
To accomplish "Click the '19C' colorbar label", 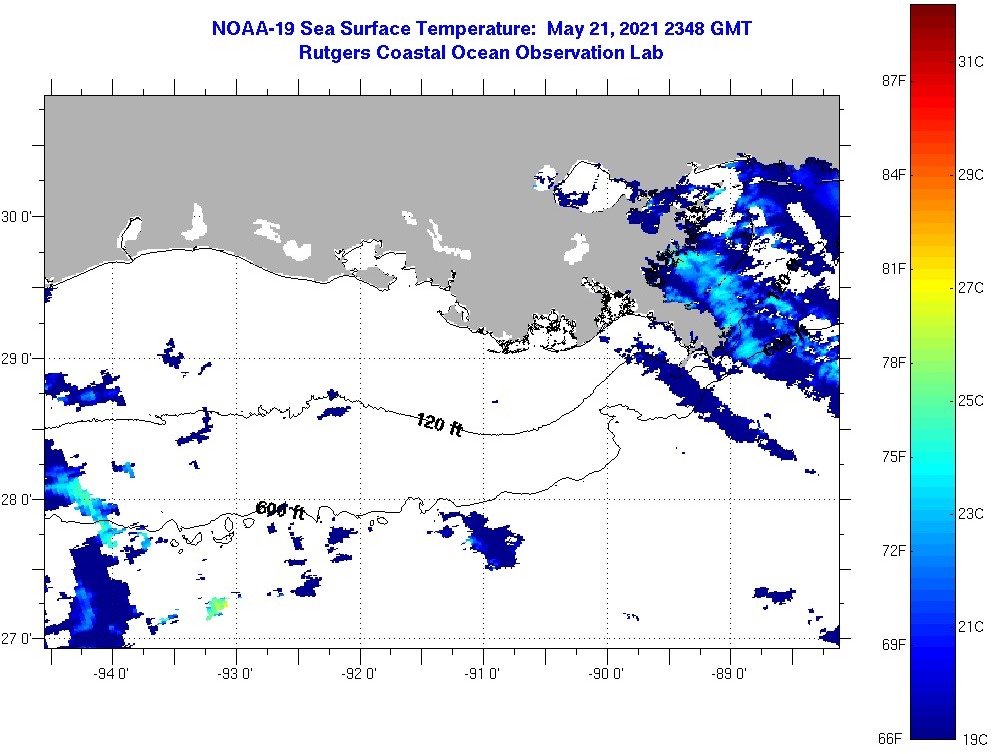I will [974, 739].
